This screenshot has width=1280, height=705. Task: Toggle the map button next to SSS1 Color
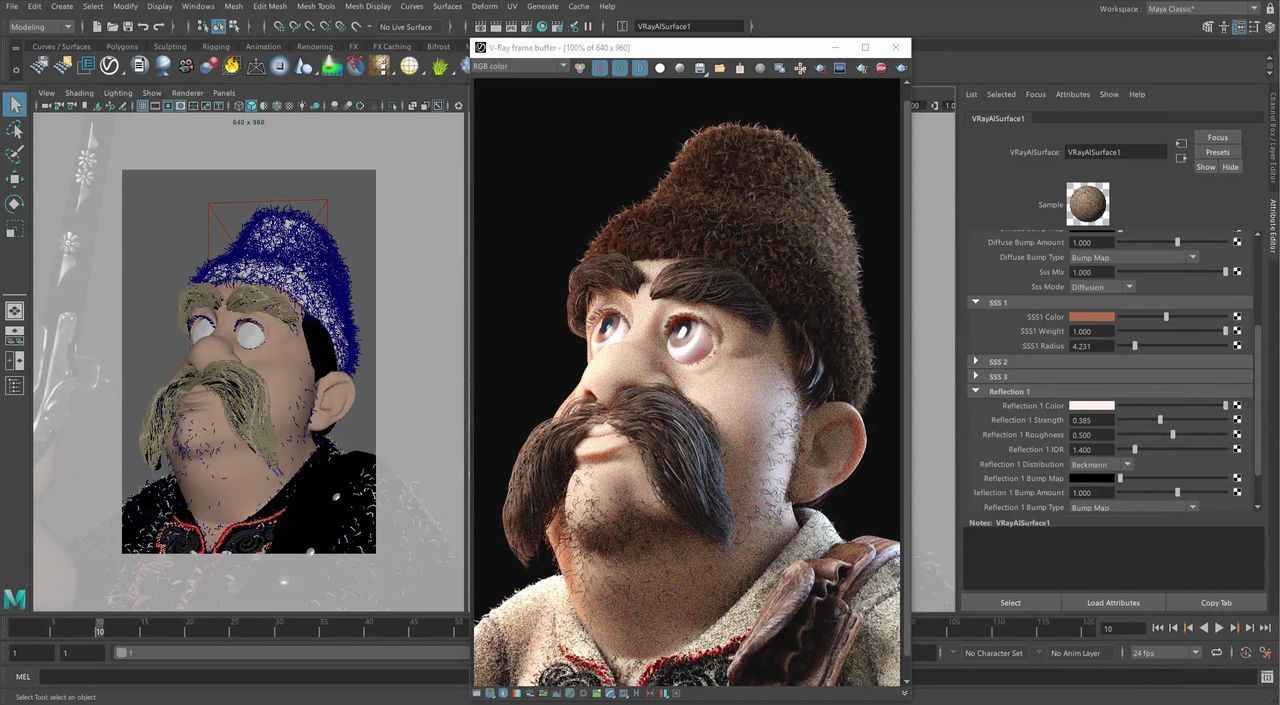[x=1237, y=317]
